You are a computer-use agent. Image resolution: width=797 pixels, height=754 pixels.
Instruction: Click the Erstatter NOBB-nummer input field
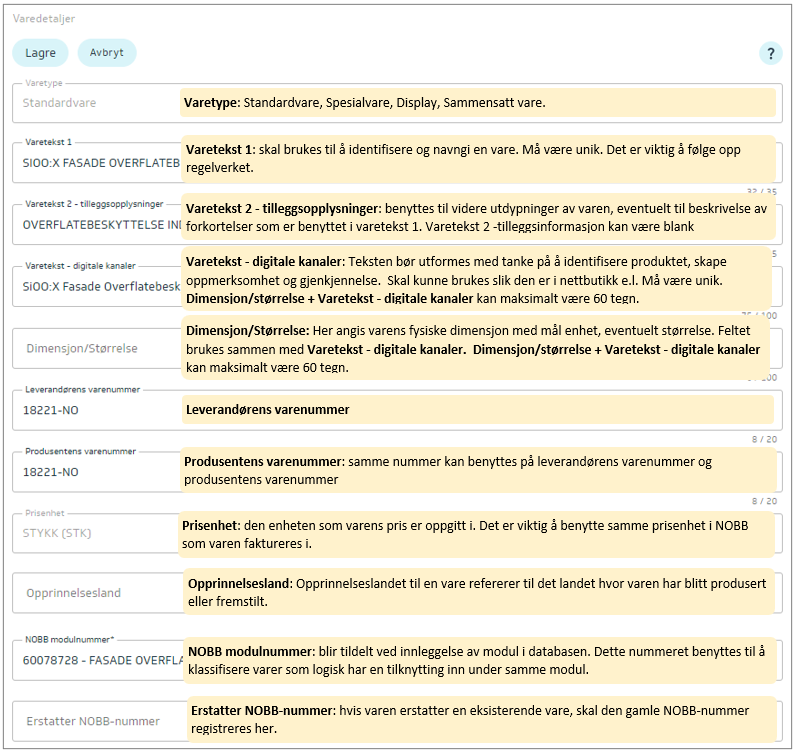tap(97, 721)
